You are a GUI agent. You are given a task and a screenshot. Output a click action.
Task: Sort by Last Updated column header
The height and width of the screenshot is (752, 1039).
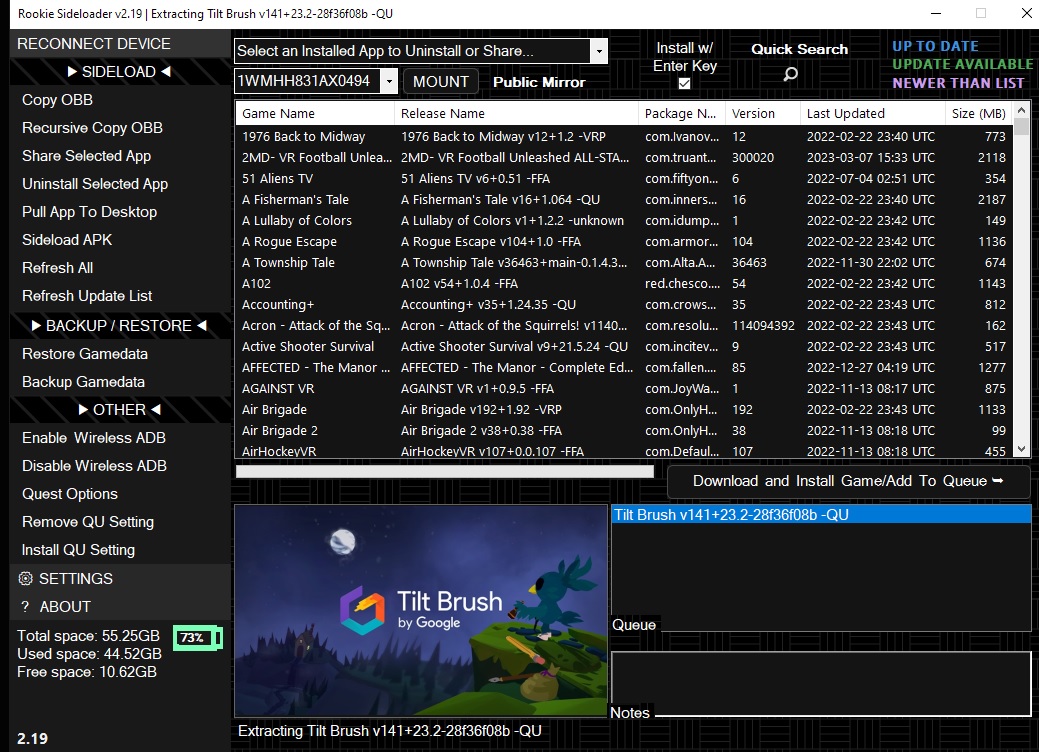(873, 113)
